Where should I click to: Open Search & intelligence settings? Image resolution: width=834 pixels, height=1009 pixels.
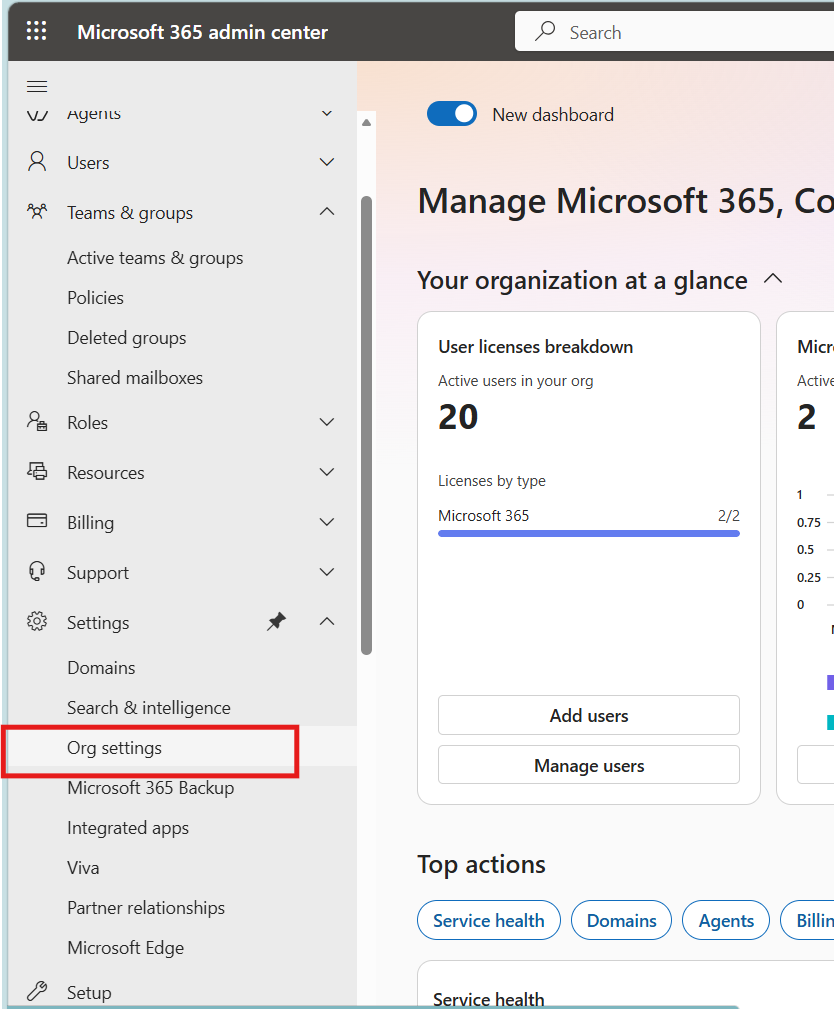[149, 708]
